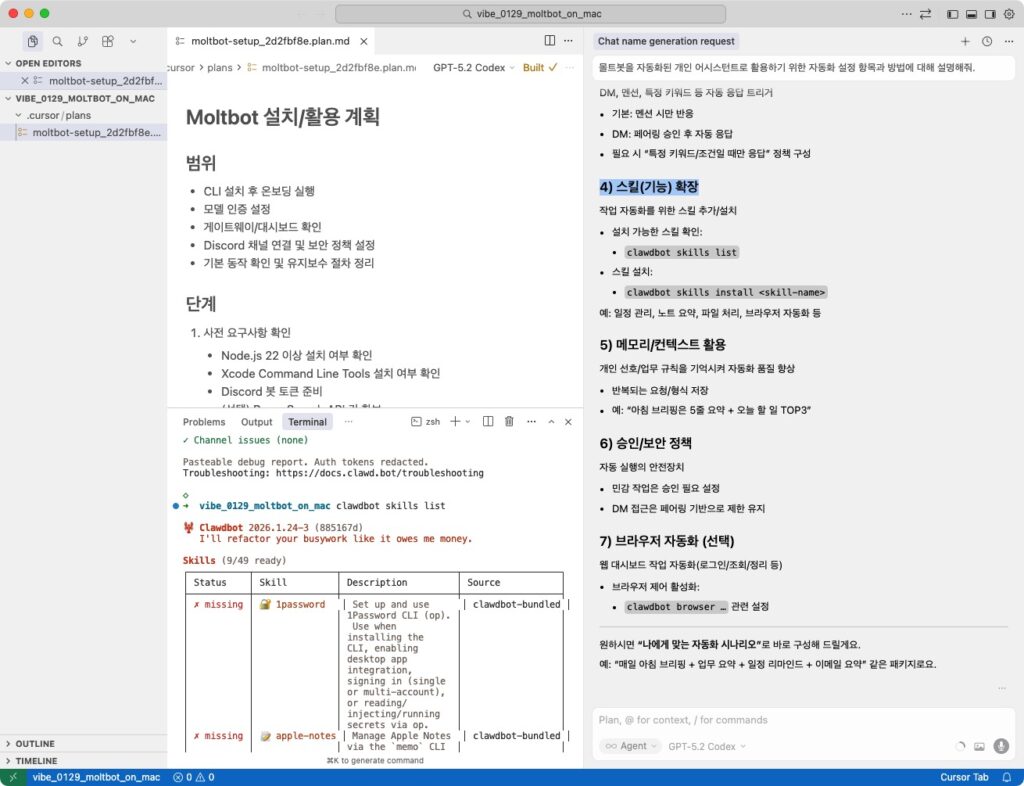This screenshot has height=786, width=1024.
Task: Show chat history clock icon
Action: (987, 41)
